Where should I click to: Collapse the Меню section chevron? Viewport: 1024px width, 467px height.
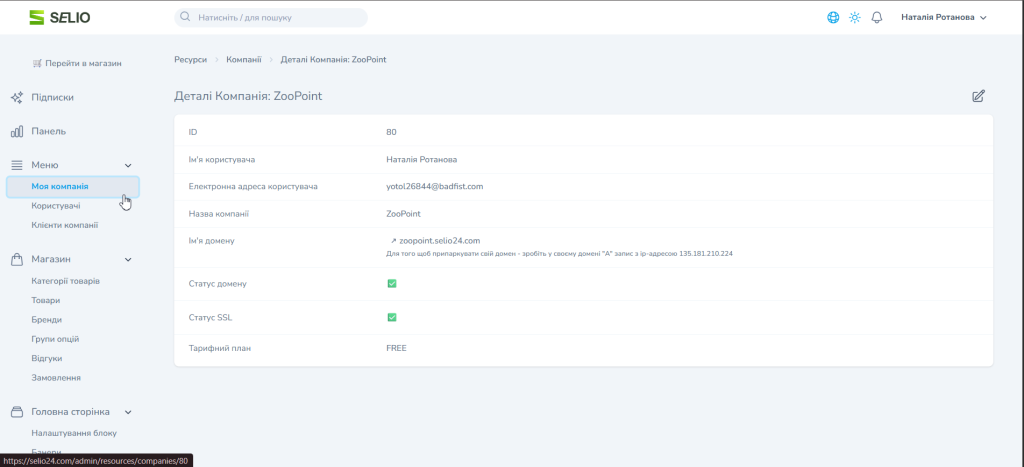pos(128,165)
